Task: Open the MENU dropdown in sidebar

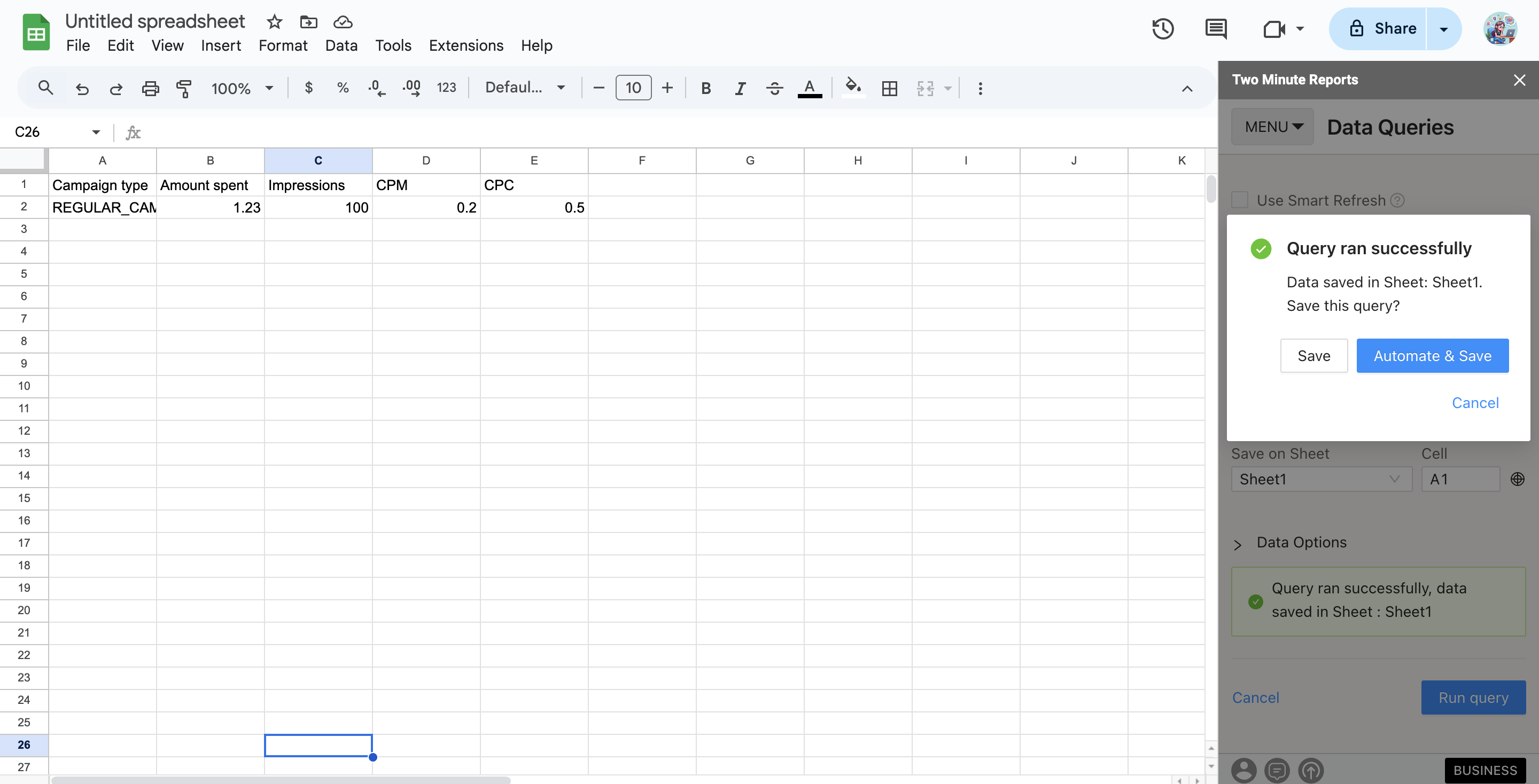Action: click(1272, 127)
